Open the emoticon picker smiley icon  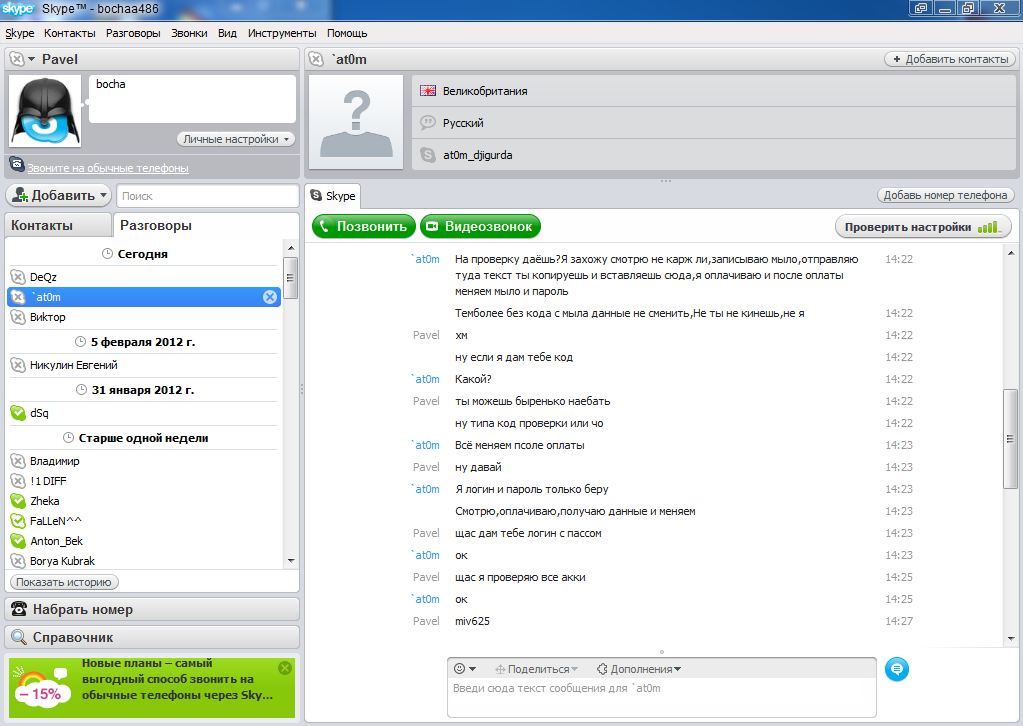click(x=460, y=669)
